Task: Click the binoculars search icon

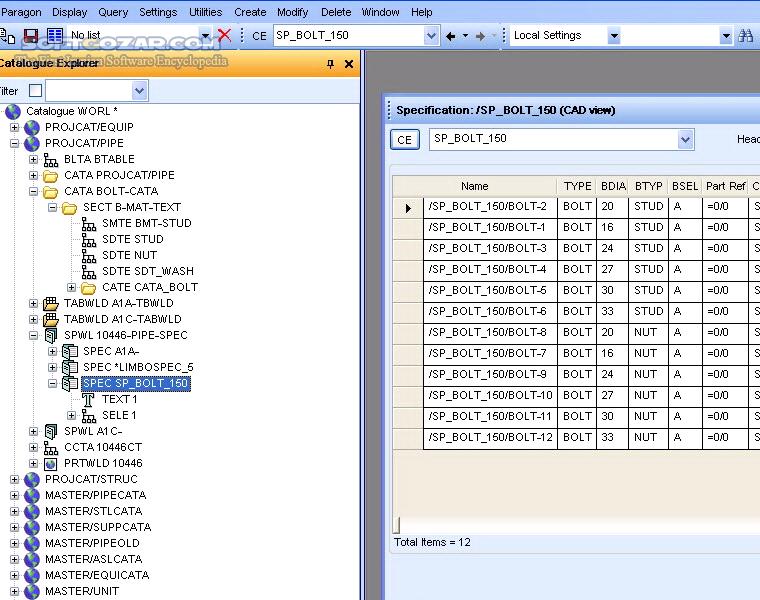Action: tap(745, 35)
